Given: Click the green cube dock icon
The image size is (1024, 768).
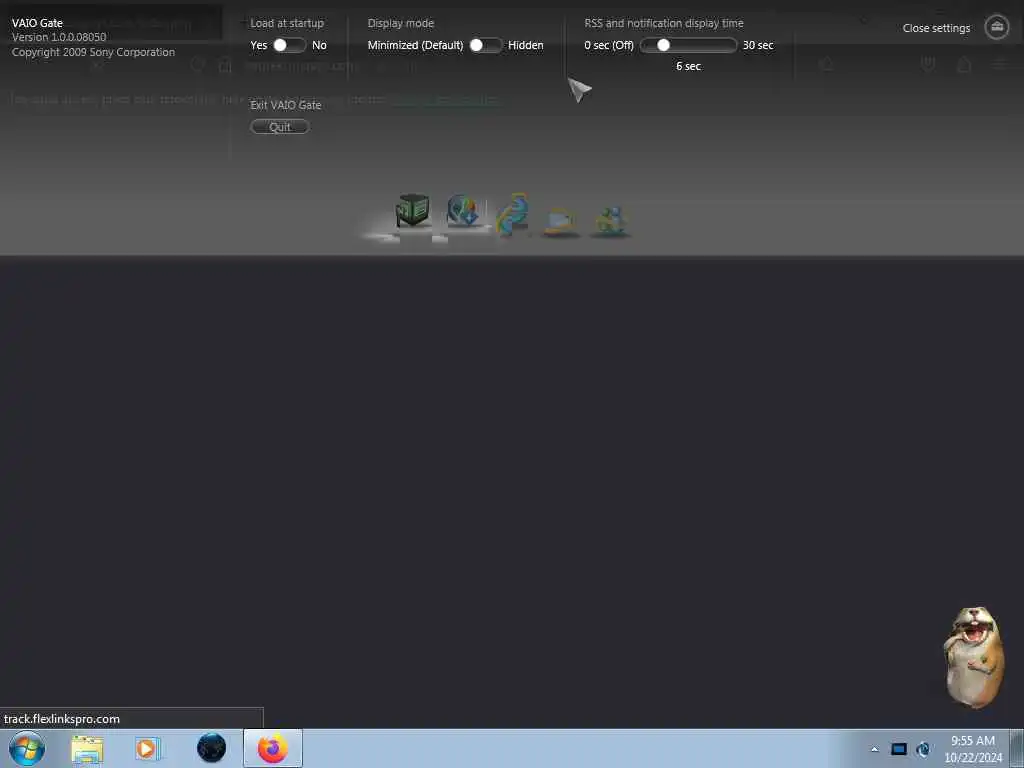Looking at the screenshot, I should [413, 211].
